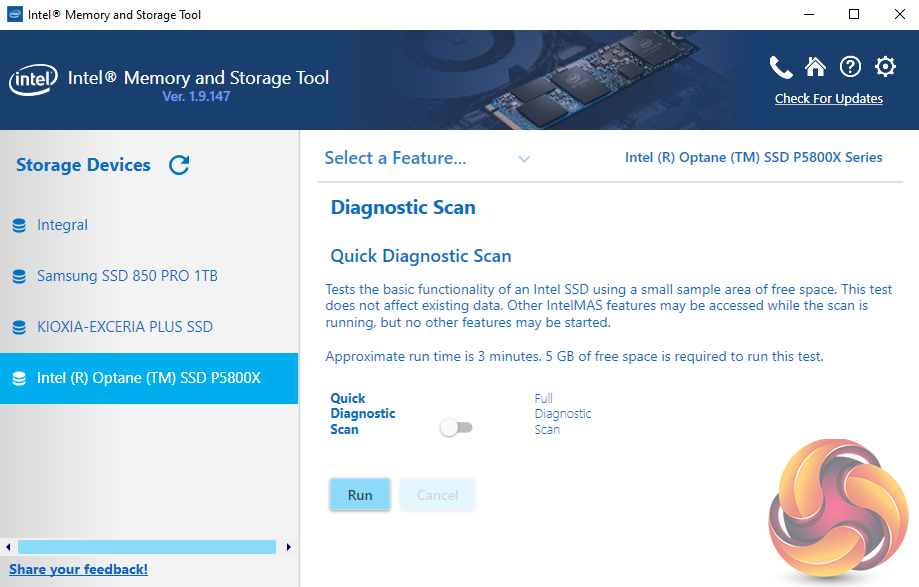
Task: Select Intel Optane SSD P5800X device
Action: point(149,378)
